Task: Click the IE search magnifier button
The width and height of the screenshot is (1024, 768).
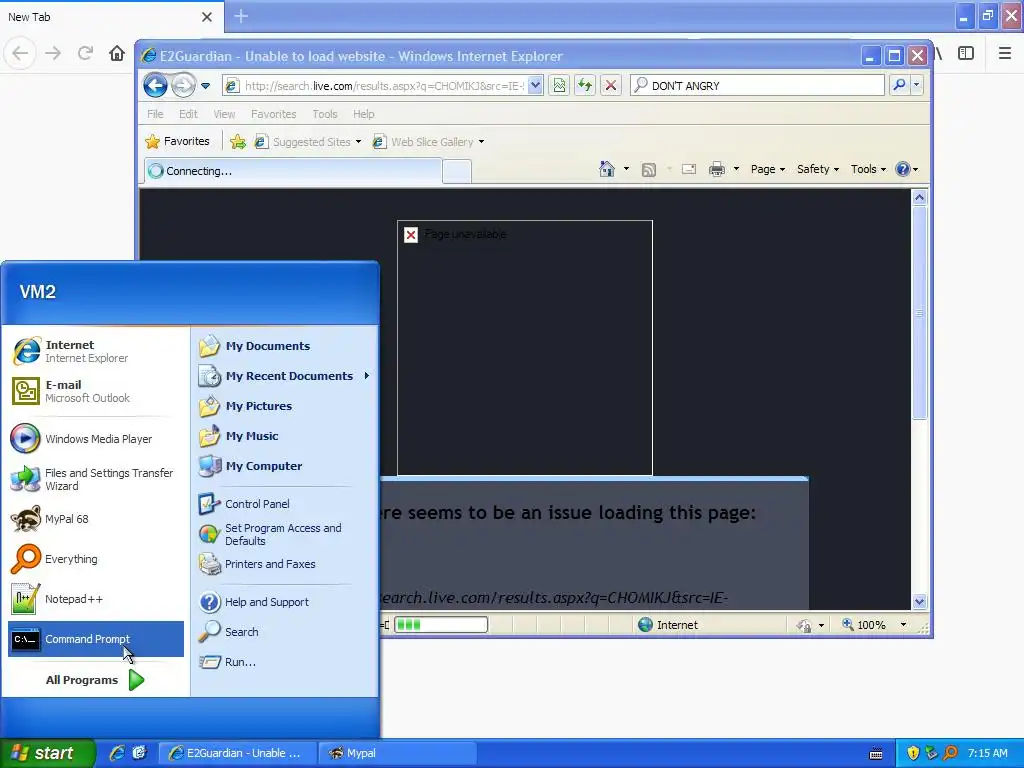Action: pyautogui.click(x=899, y=85)
